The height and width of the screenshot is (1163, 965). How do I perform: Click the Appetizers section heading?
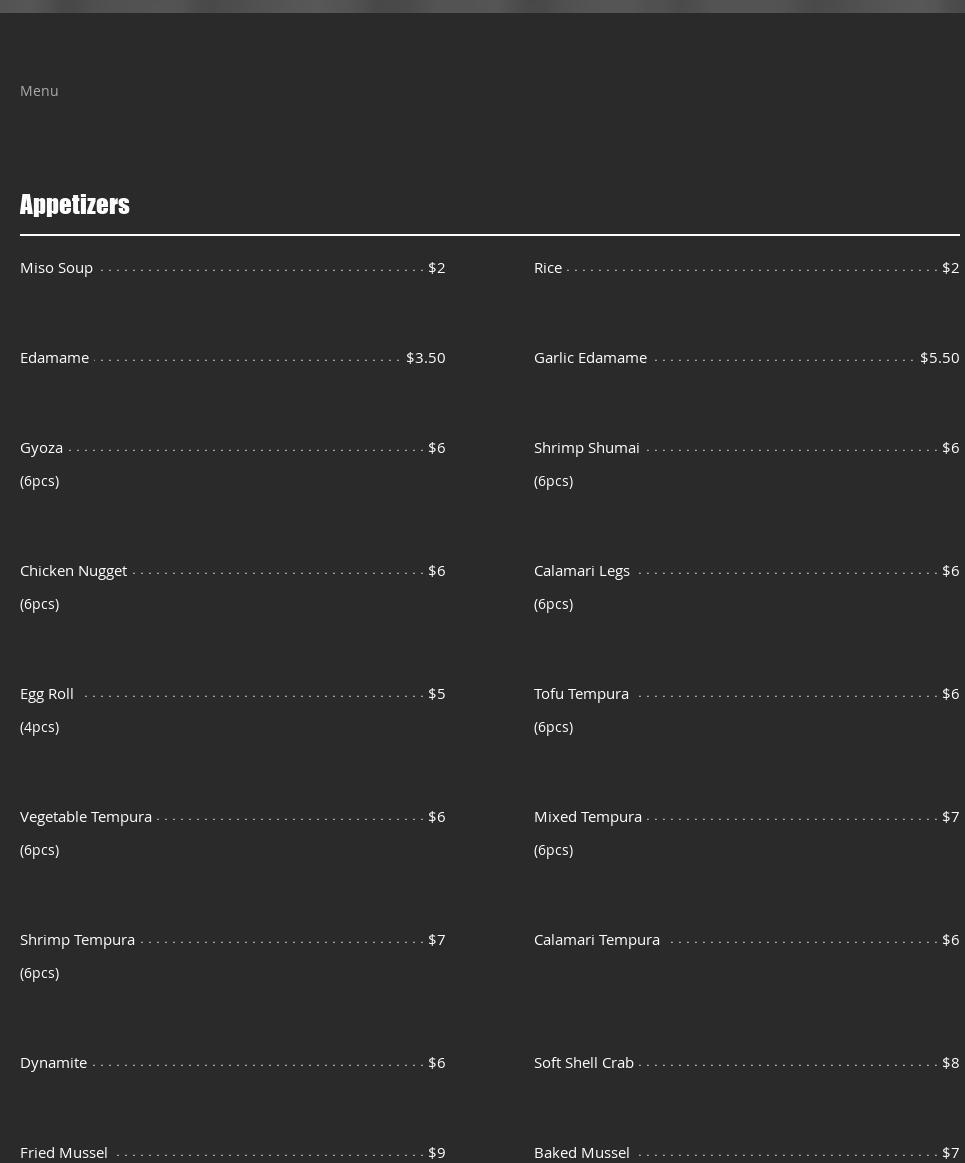(75, 205)
